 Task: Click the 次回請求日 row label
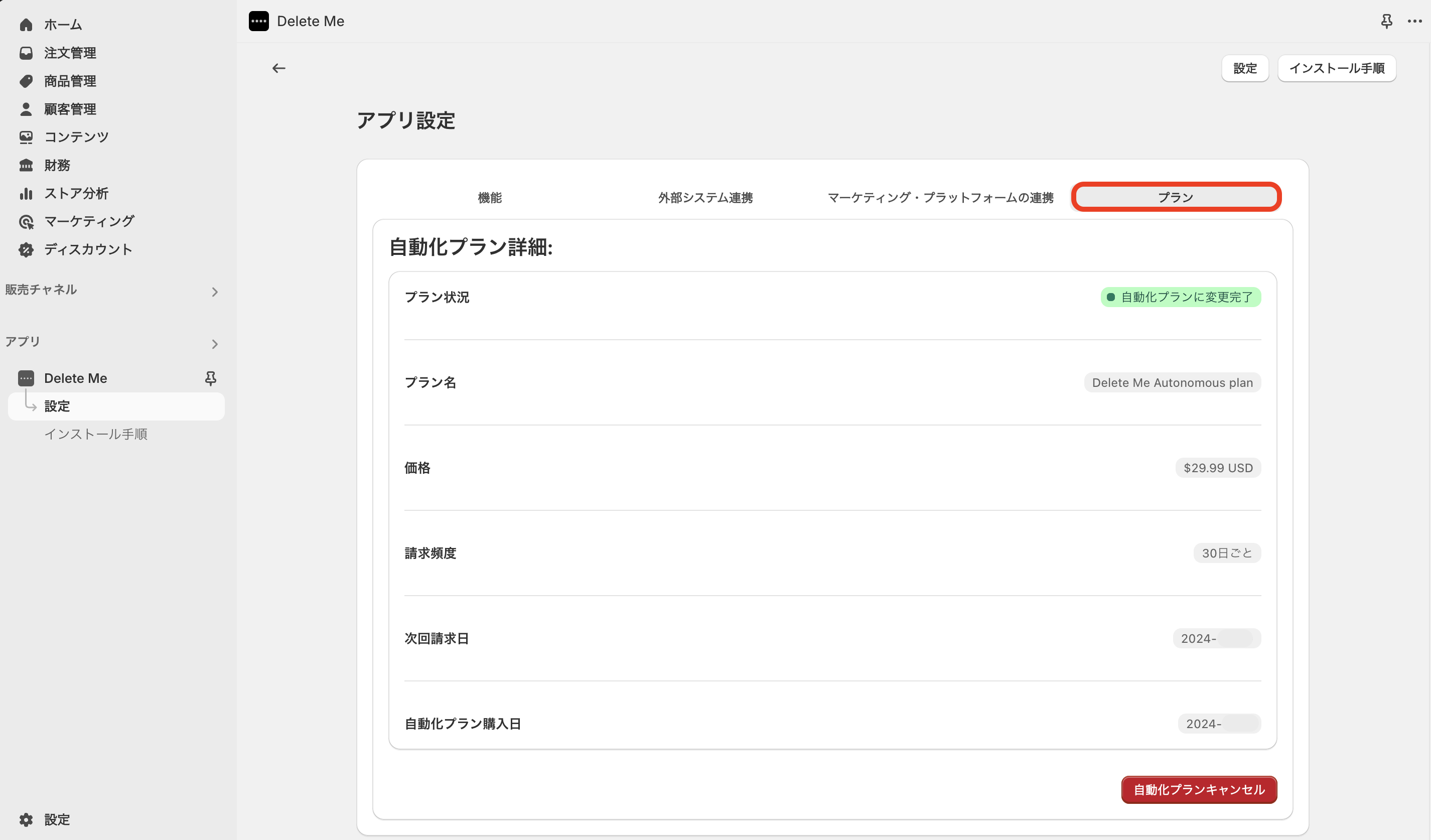click(x=437, y=638)
